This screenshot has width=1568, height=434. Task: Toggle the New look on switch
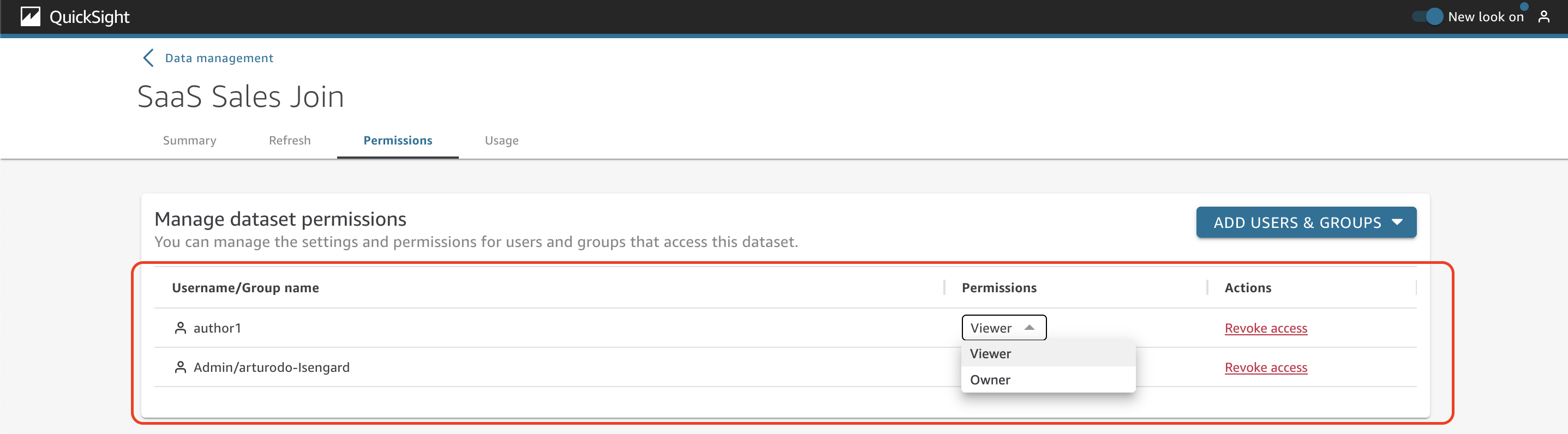[x=1428, y=16]
